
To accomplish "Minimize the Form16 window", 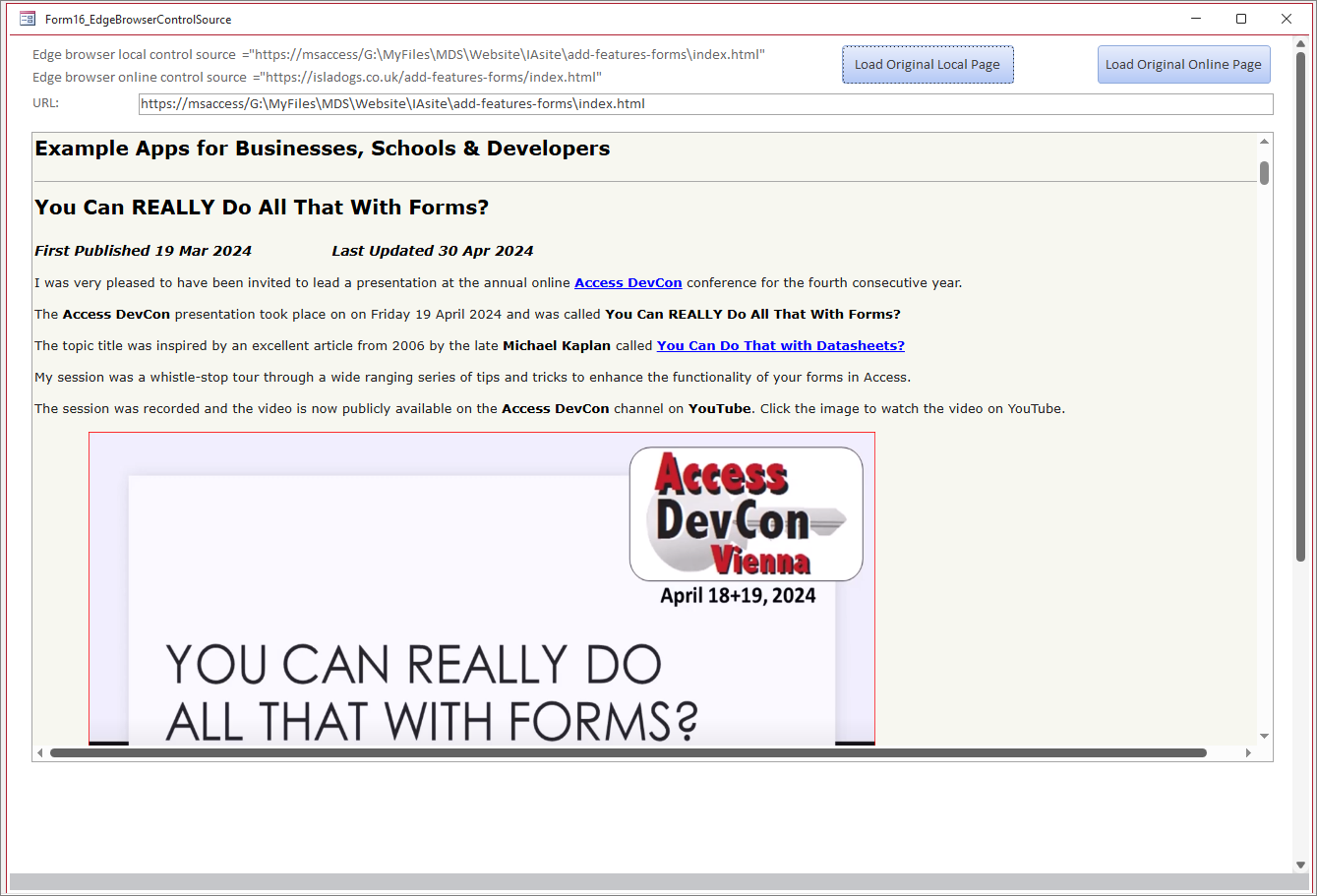I will pyautogui.click(x=1197, y=19).
